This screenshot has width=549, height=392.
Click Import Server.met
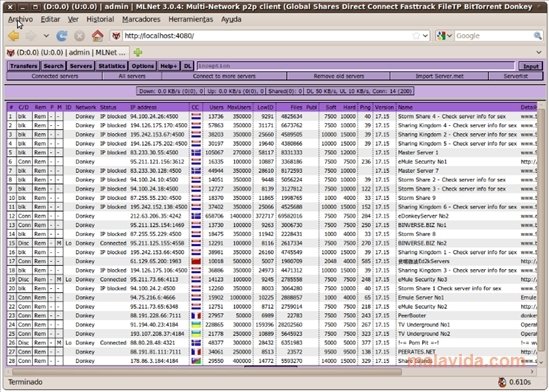(x=439, y=76)
